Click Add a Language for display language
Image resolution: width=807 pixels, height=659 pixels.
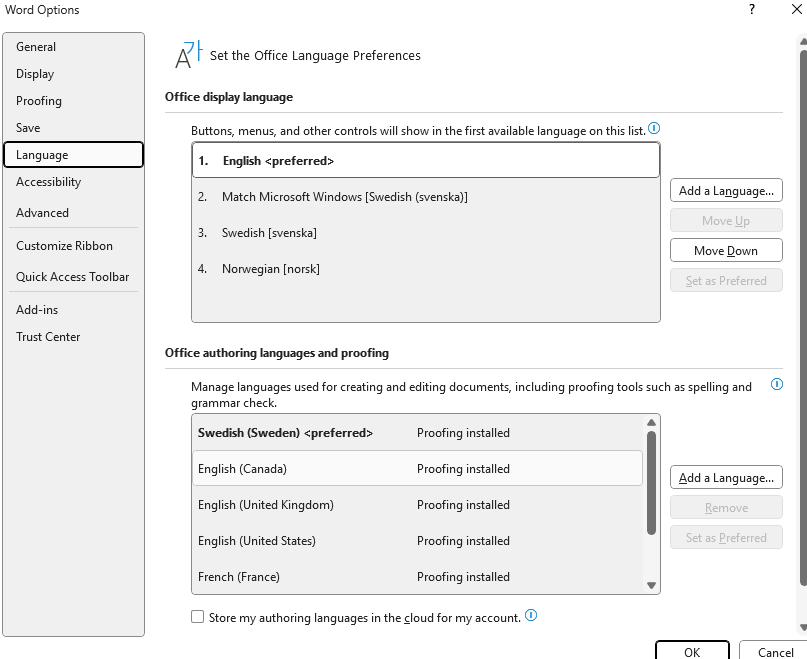click(x=726, y=190)
